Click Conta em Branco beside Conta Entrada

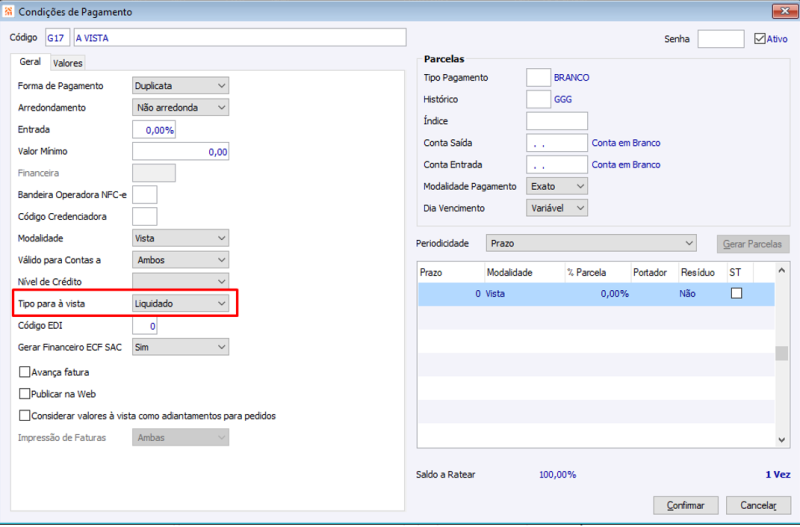[x=626, y=165]
